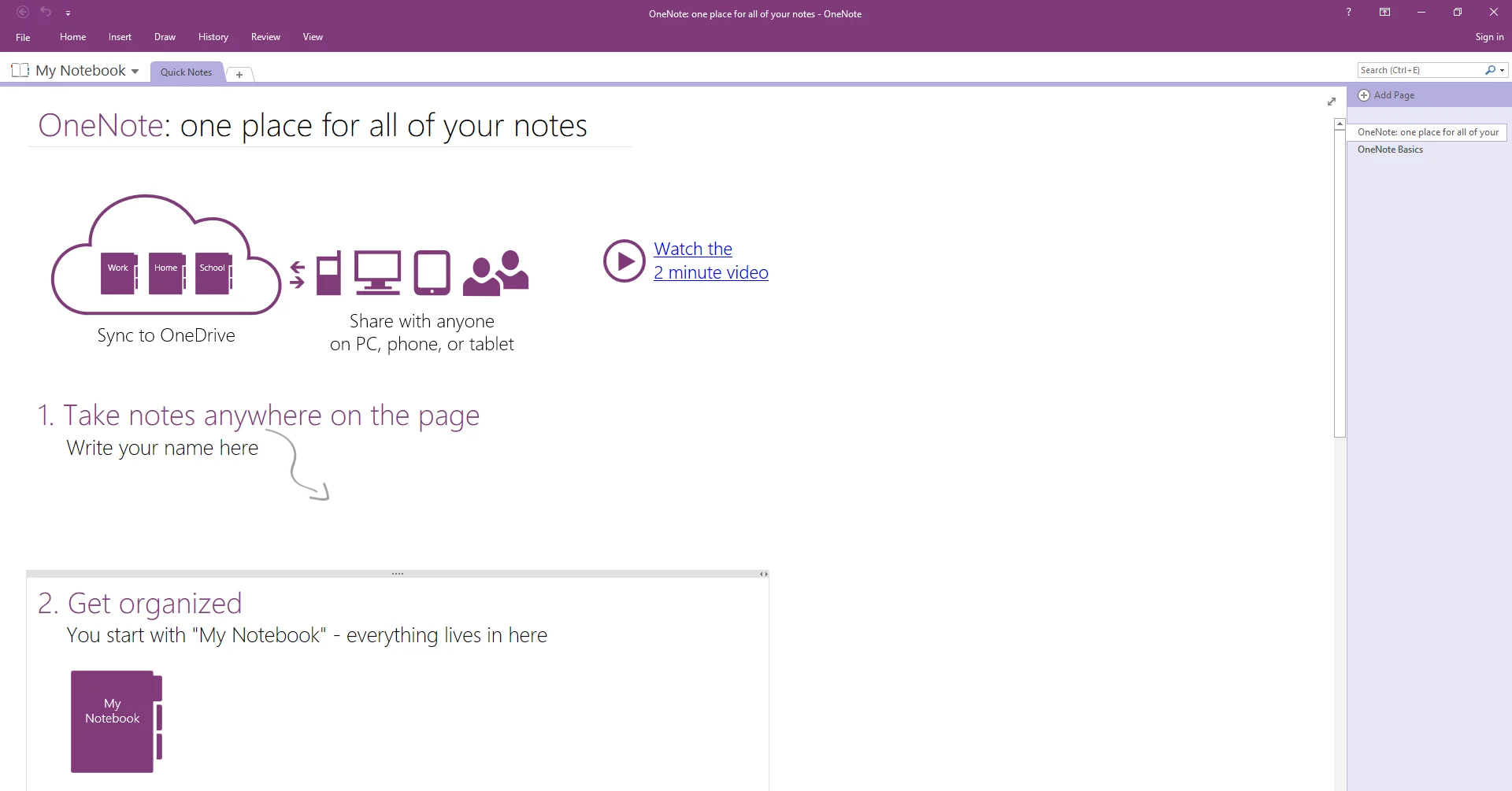
Task: Click the 'You start with "My Notebook"' line
Action: pyautogui.click(x=307, y=635)
